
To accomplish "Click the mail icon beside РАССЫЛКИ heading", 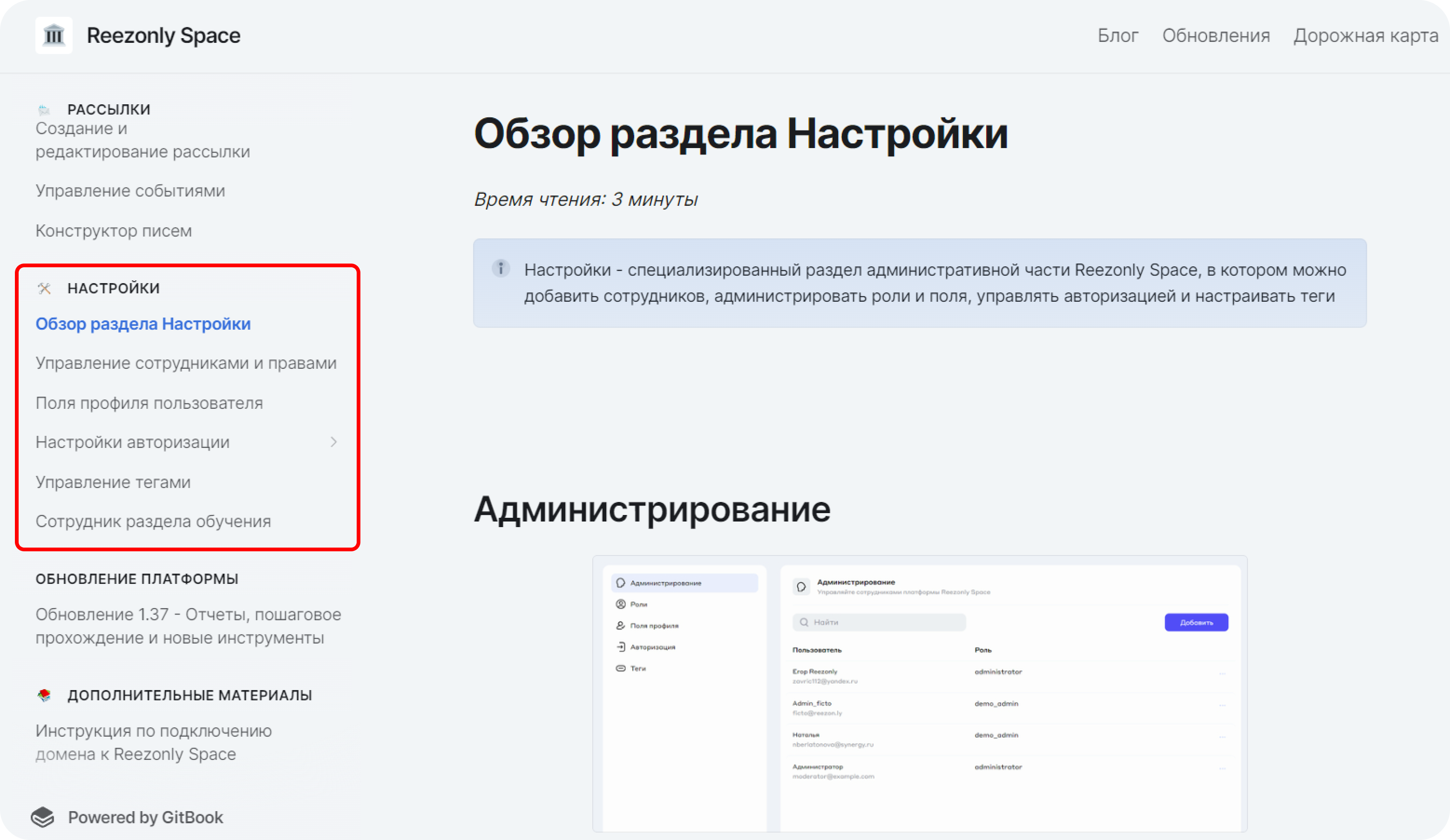I will [x=44, y=109].
